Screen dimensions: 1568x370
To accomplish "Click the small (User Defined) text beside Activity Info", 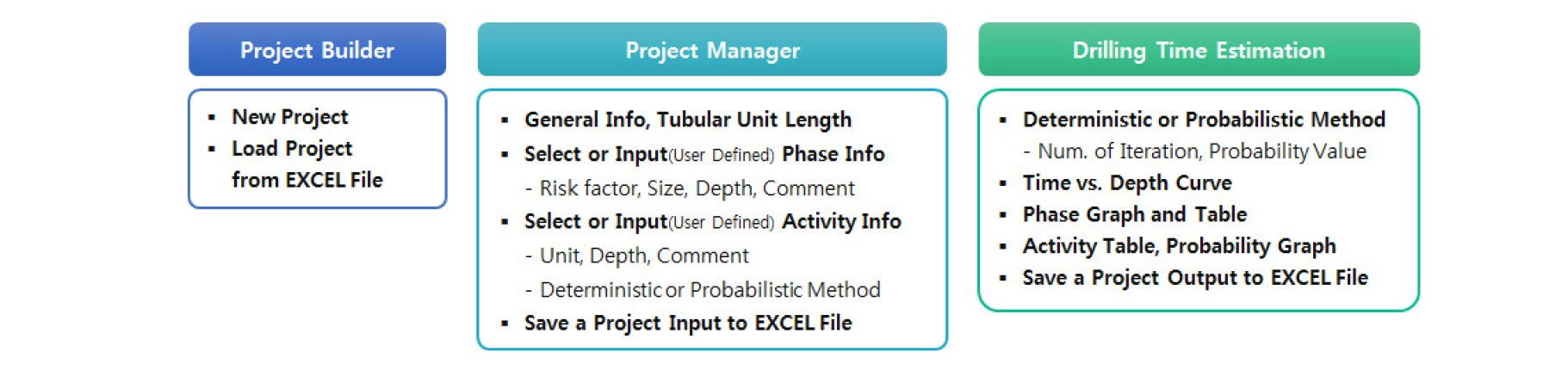I will pyautogui.click(x=722, y=223).
